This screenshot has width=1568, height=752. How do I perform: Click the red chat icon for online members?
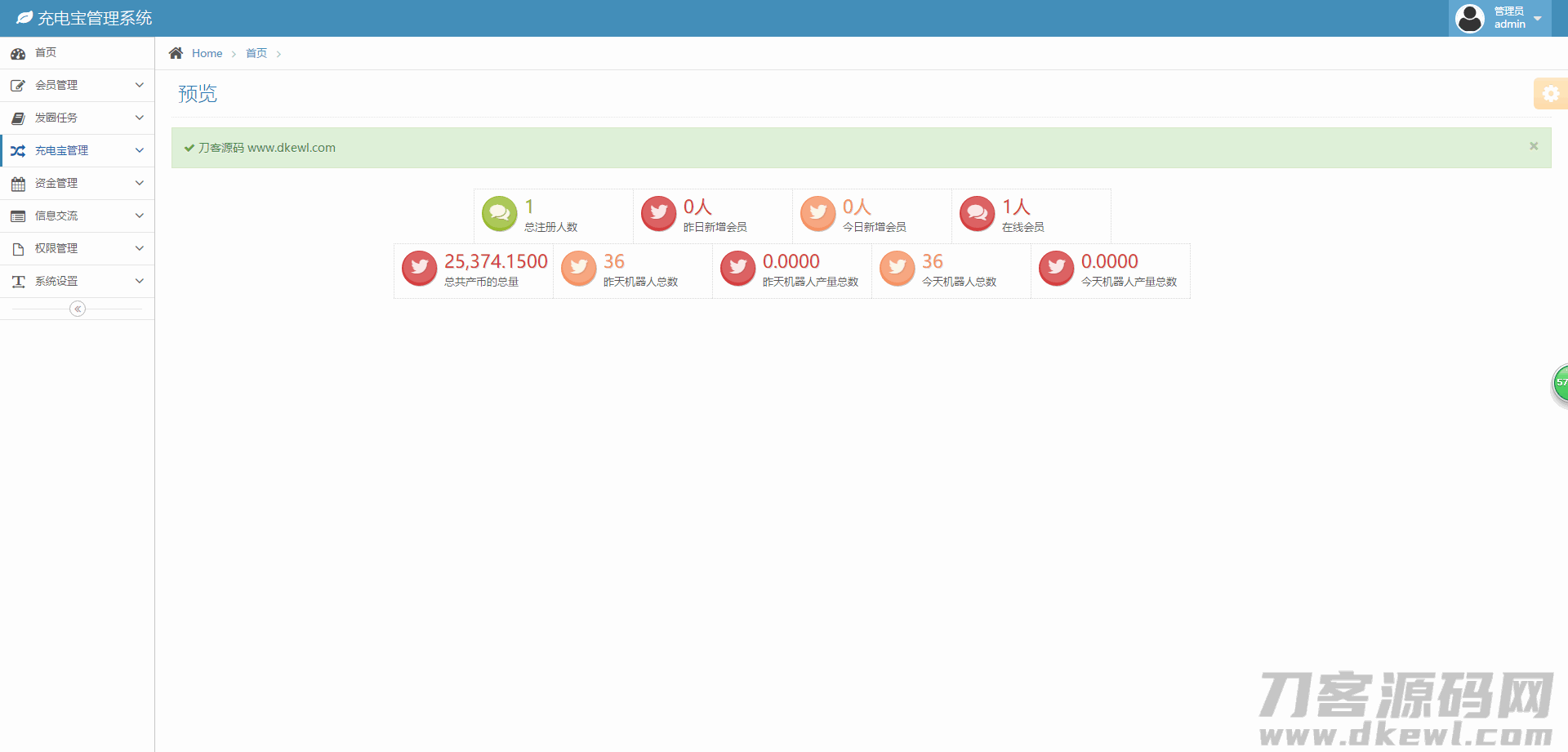tap(977, 214)
